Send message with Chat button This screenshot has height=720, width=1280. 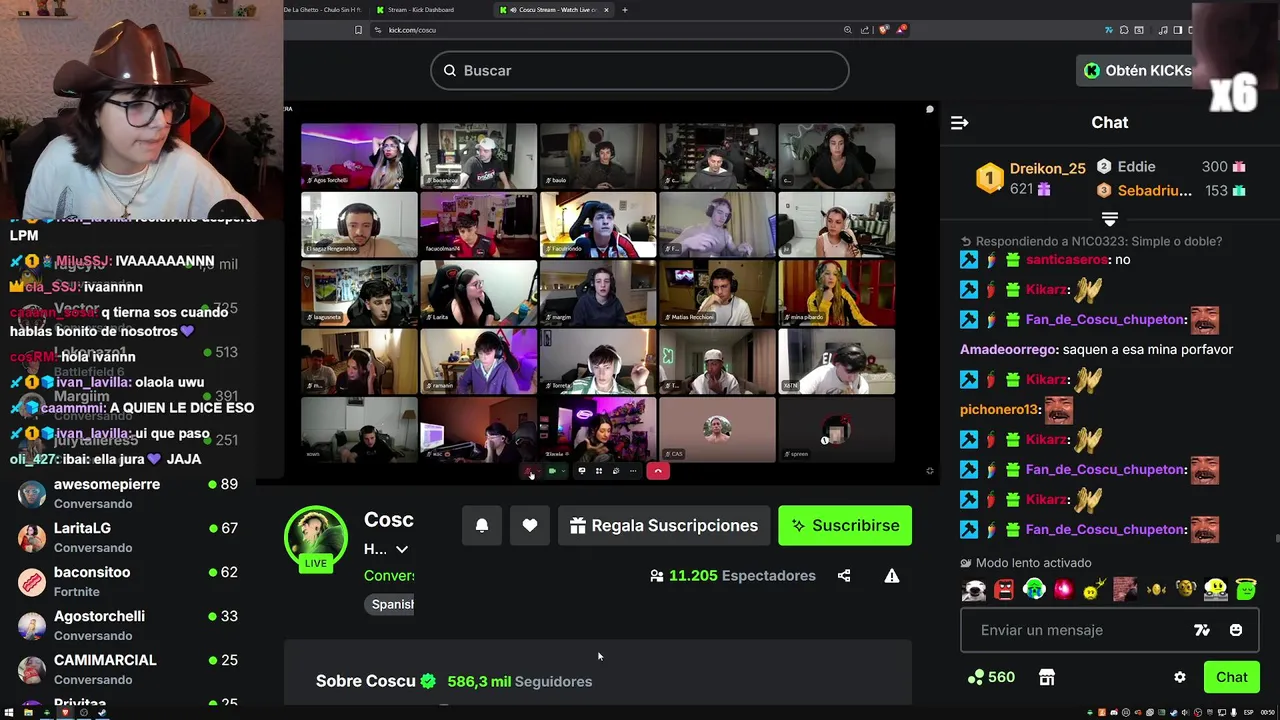(1231, 677)
